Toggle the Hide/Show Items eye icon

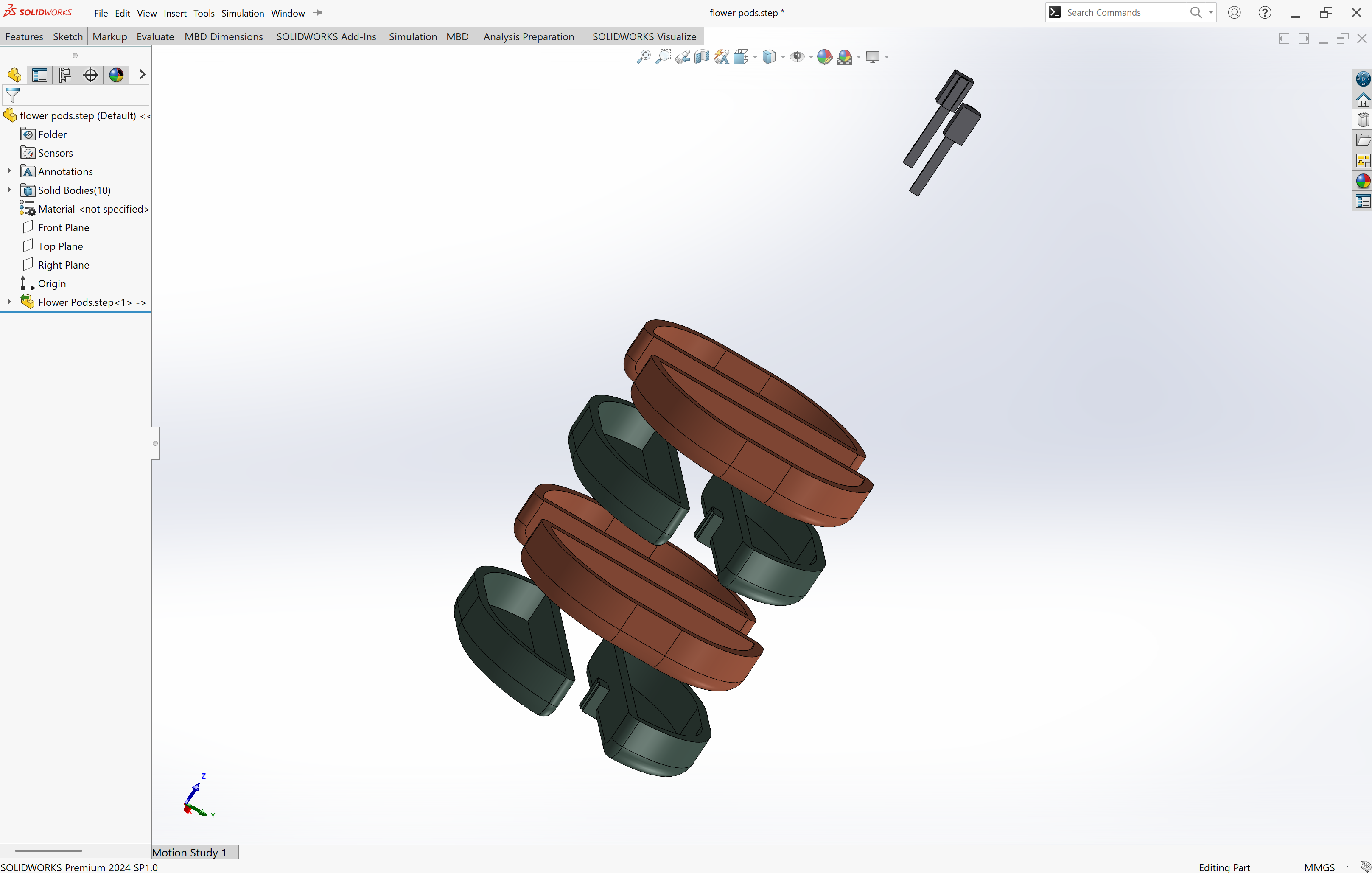(797, 57)
